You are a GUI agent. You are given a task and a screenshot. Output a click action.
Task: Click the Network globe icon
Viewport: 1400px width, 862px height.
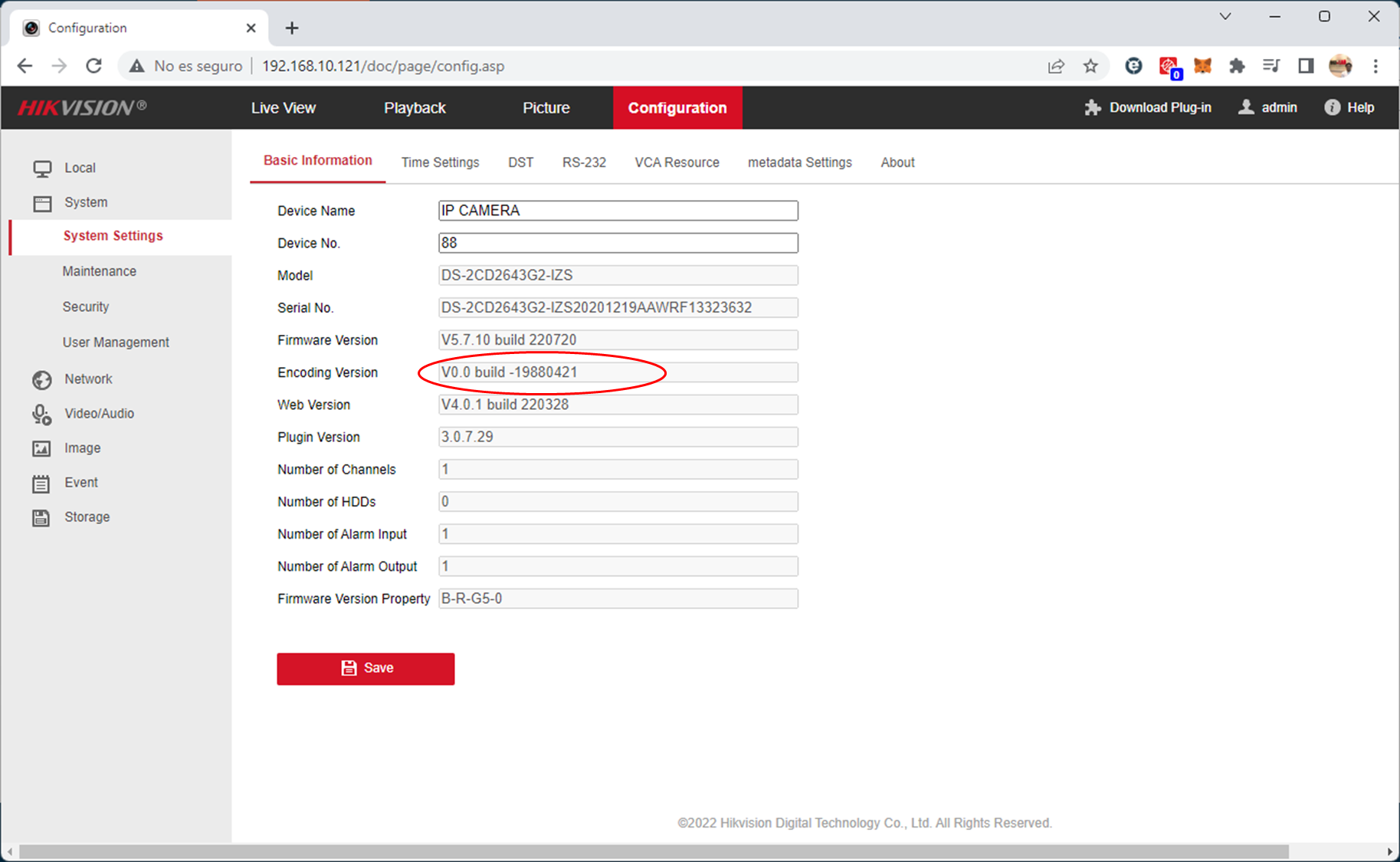click(42, 380)
